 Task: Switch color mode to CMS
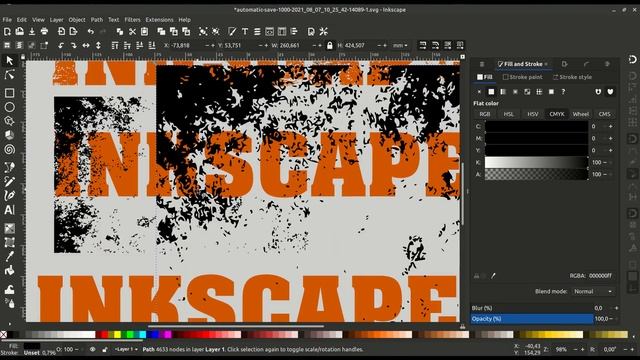click(604, 114)
